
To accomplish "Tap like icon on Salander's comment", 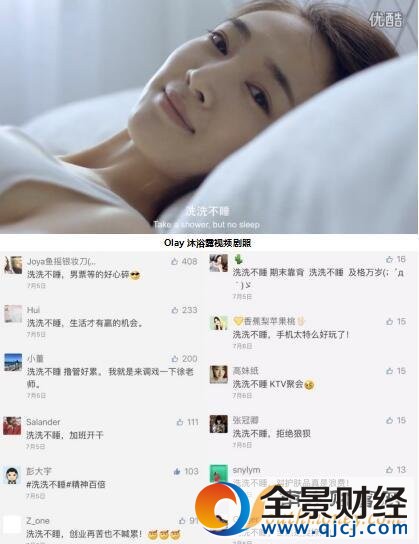I will 180,422.
